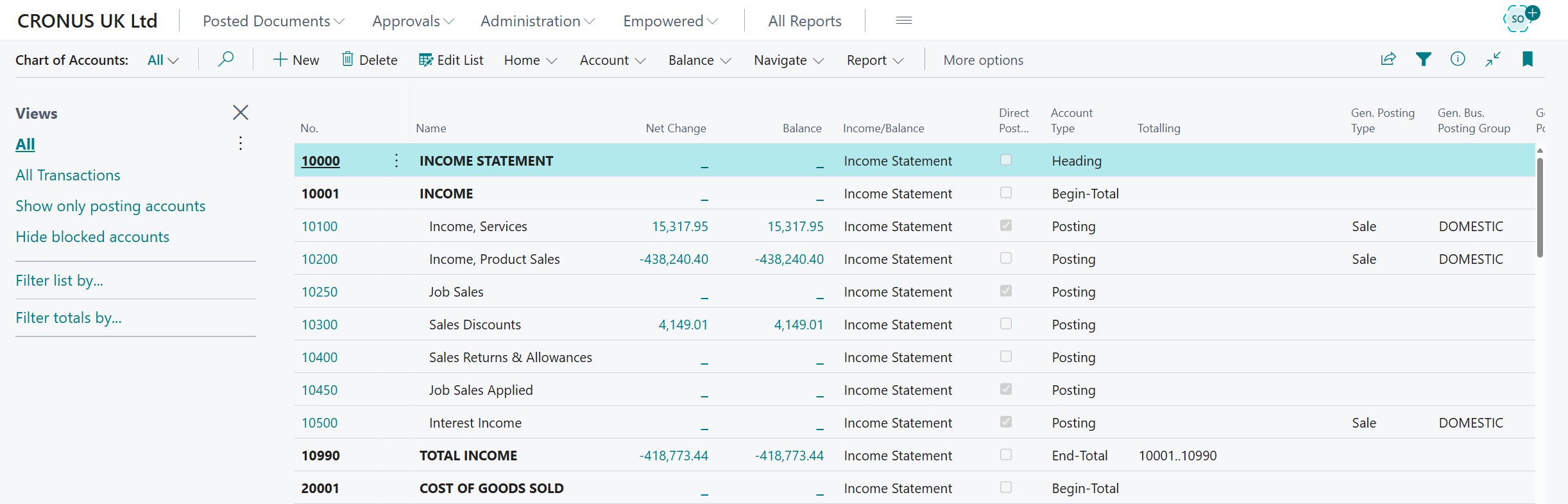The height and width of the screenshot is (504, 1568).
Task: Select DOMESTIC posting group for Interest Income
Action: pyautogui.click(x=1470, y=422)
